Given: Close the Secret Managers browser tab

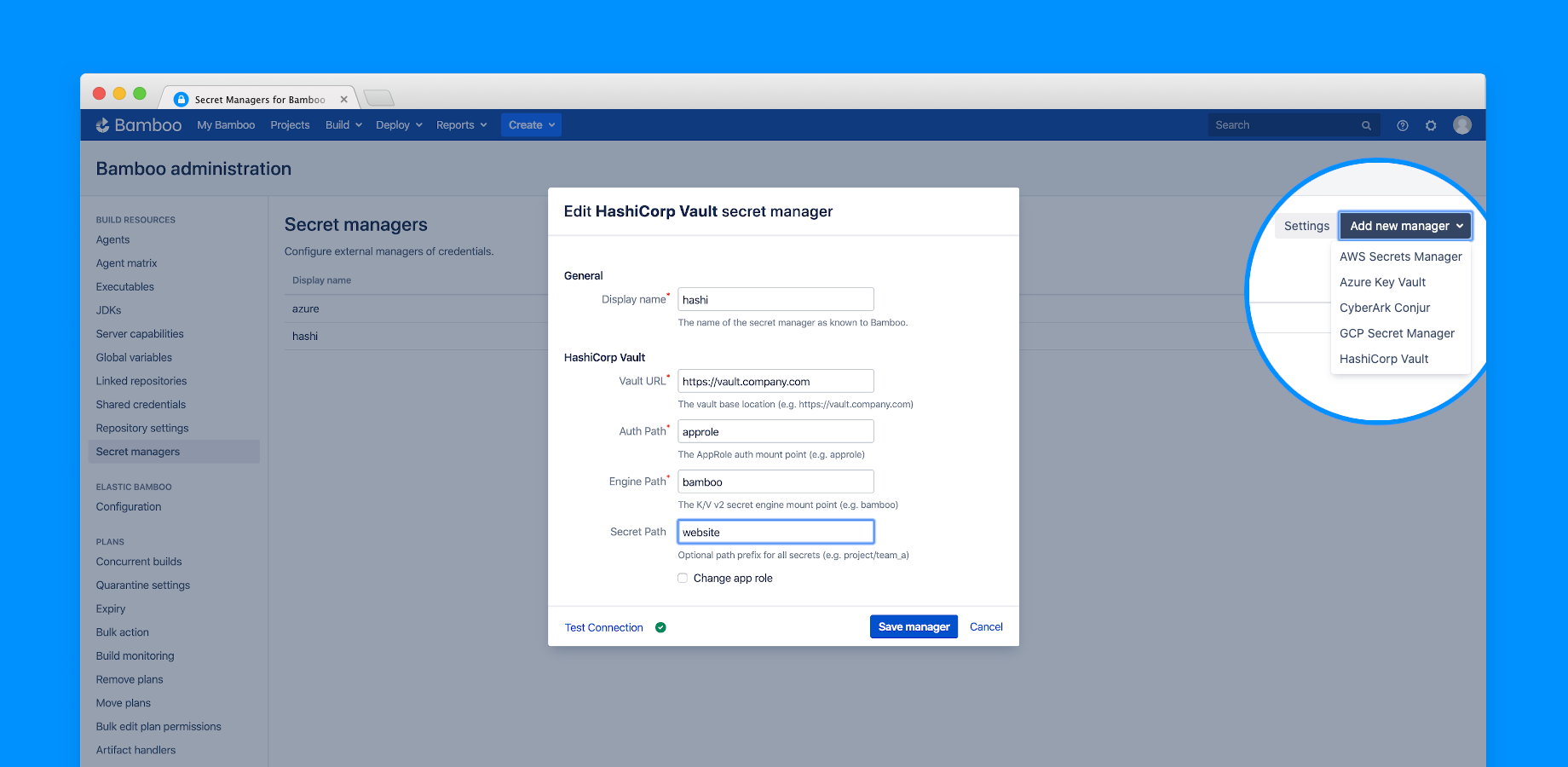Looking at the screenshot, I should coord(344,99).
